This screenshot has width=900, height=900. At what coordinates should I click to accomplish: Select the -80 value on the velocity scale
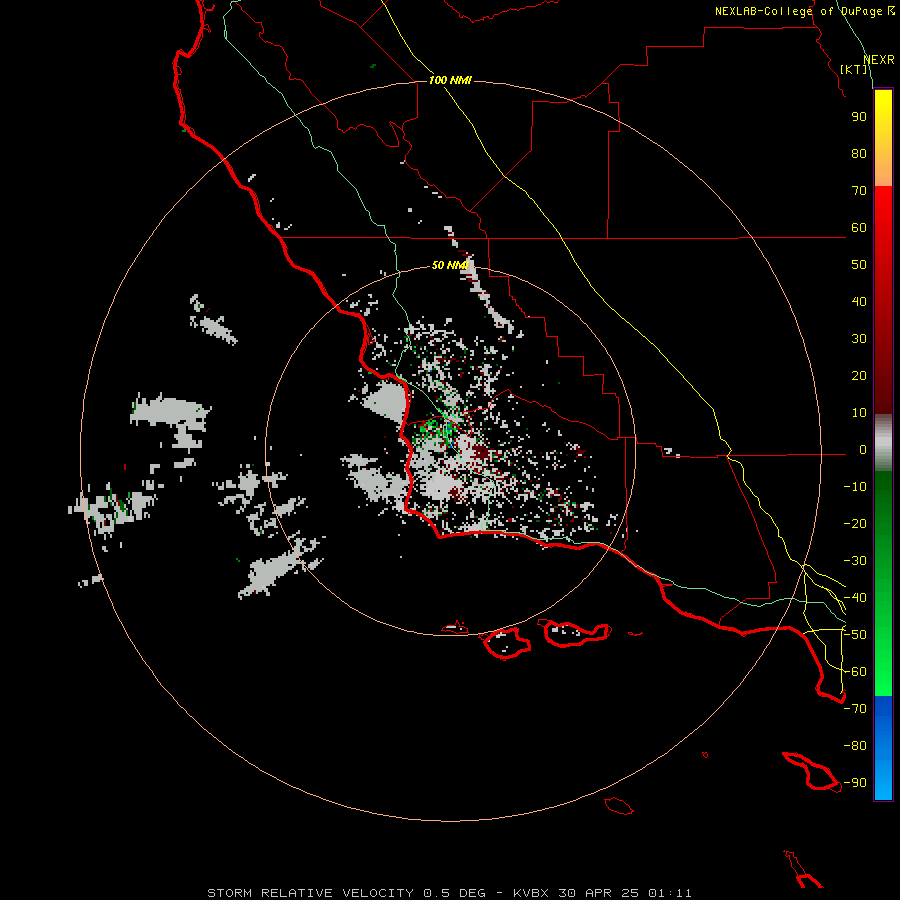point(855,746)
